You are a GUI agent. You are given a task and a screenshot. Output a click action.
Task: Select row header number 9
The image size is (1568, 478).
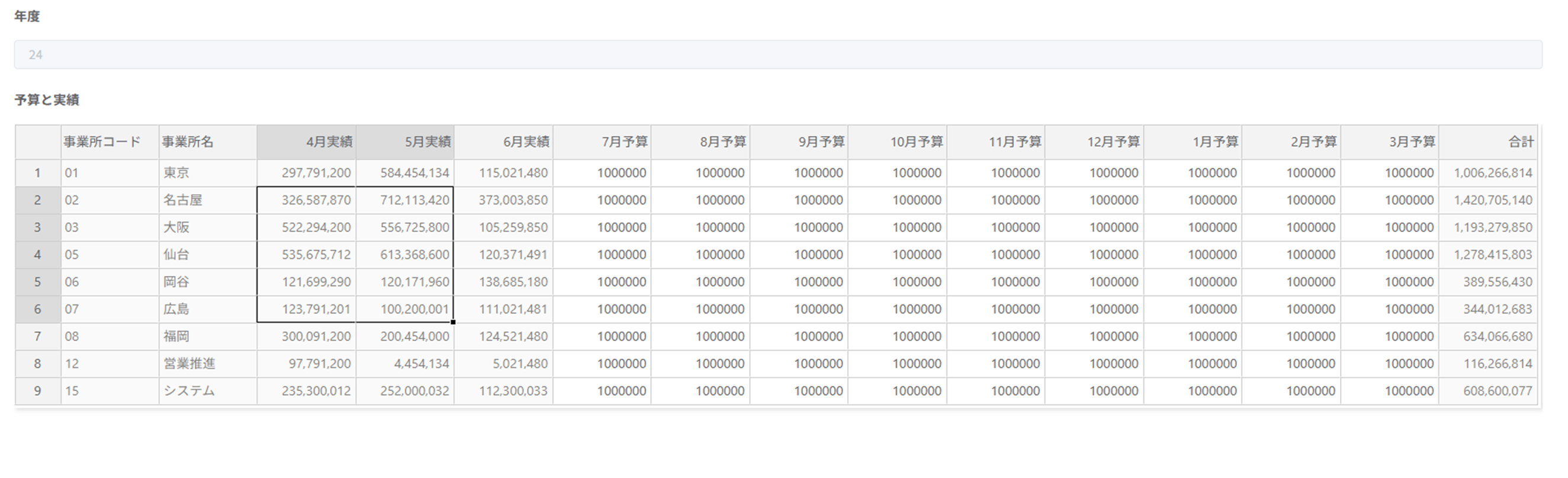tap(38, 391)
